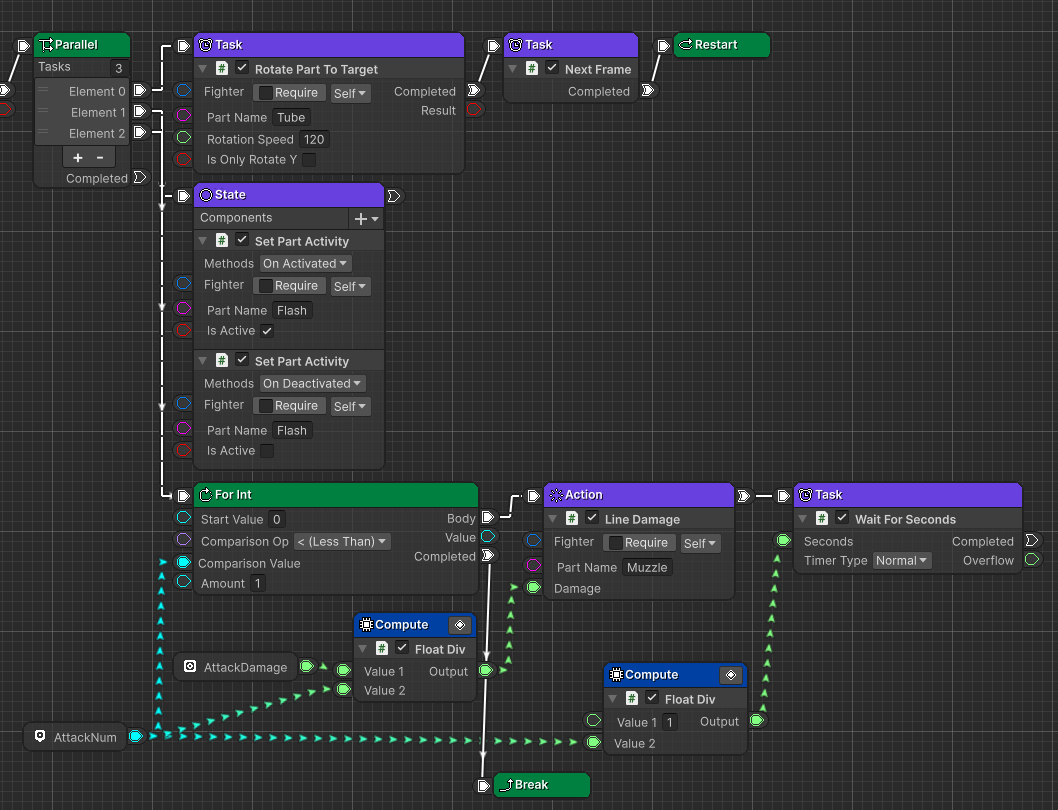
Task: Click the script icon beside Line Damage
Action: 572,519
